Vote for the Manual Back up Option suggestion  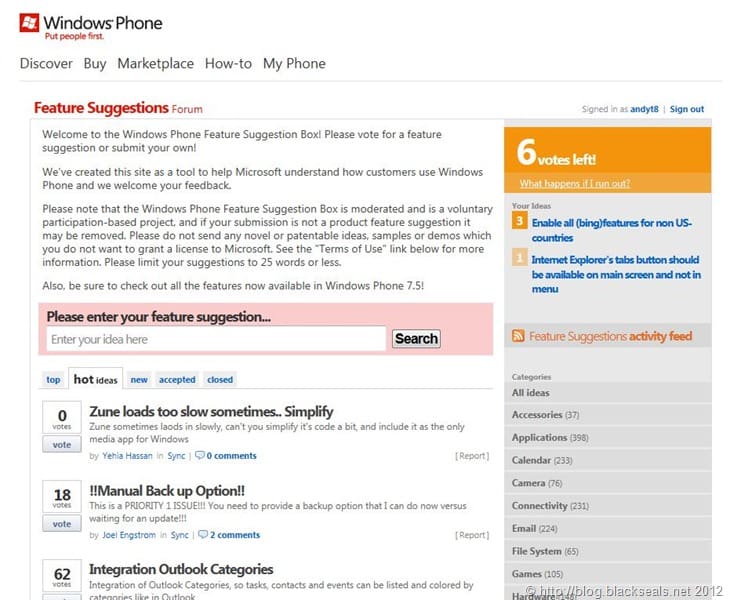[x=62, y=524]
